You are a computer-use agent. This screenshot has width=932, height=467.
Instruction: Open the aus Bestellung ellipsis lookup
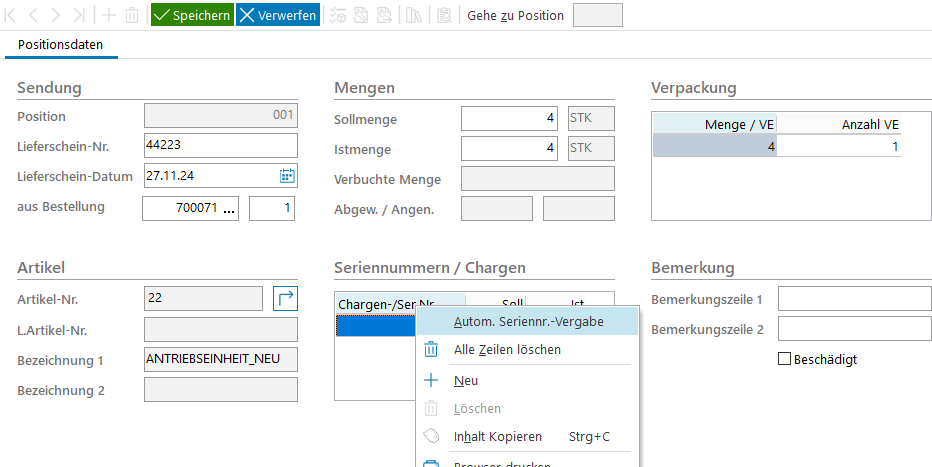point(229,208)
